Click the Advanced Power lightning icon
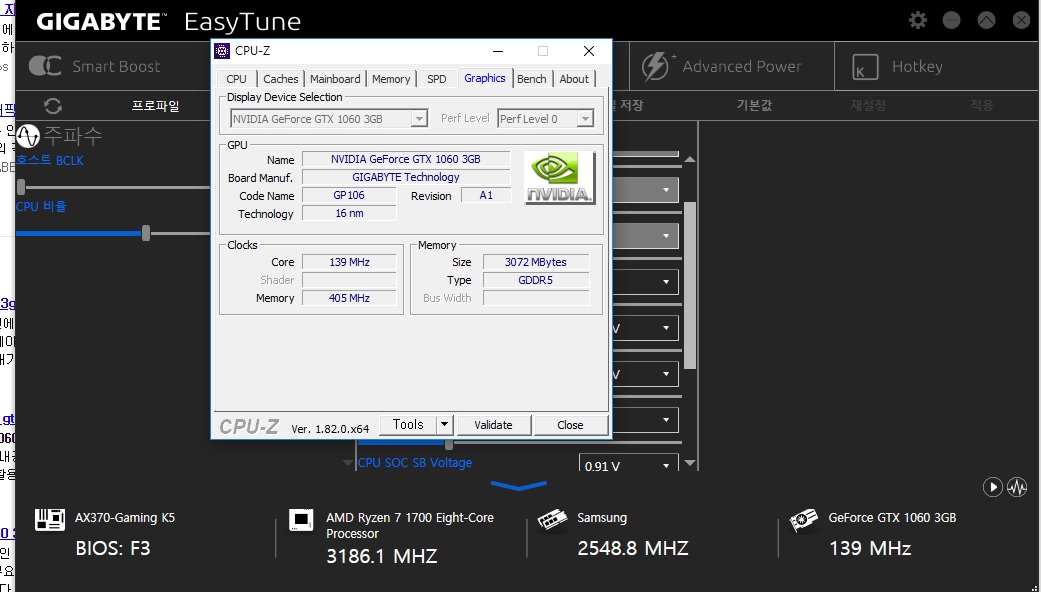1041x592 pixels. pos(656,66)
